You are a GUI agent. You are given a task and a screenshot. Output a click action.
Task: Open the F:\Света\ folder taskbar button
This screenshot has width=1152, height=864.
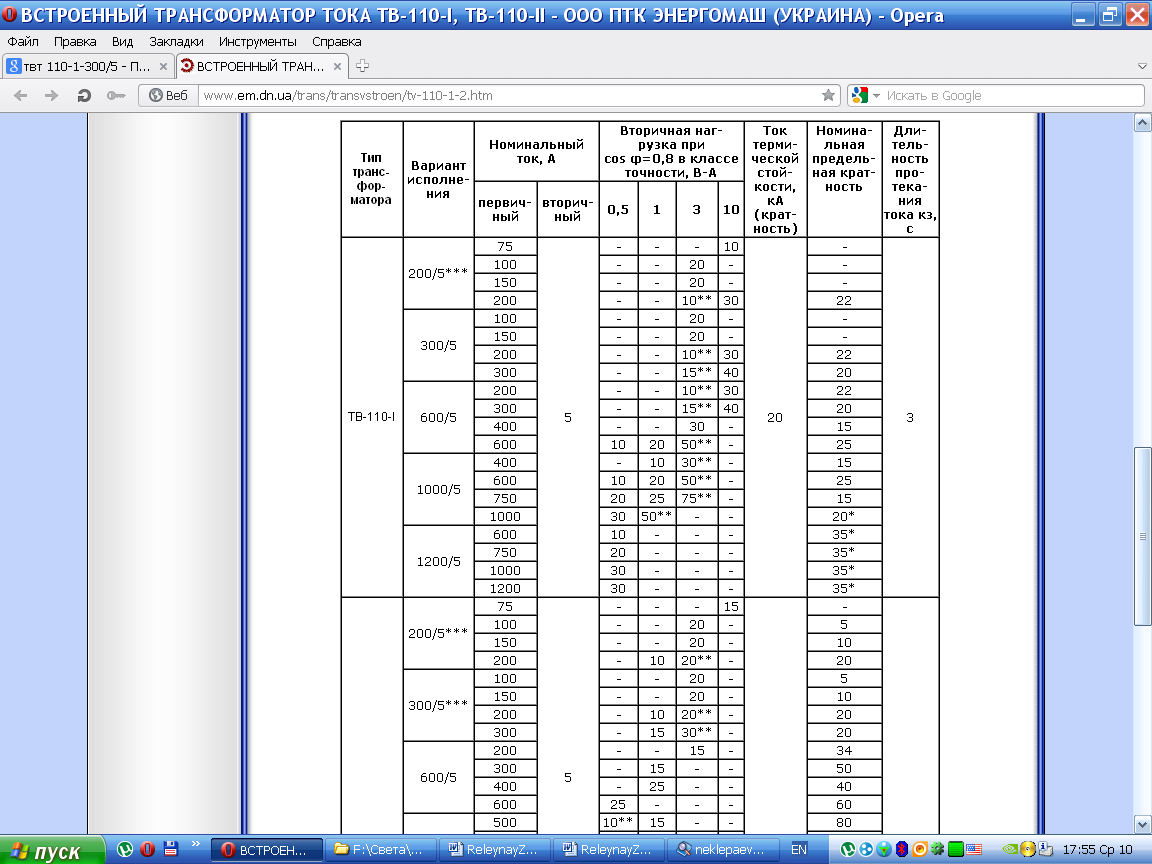(381, 850)
